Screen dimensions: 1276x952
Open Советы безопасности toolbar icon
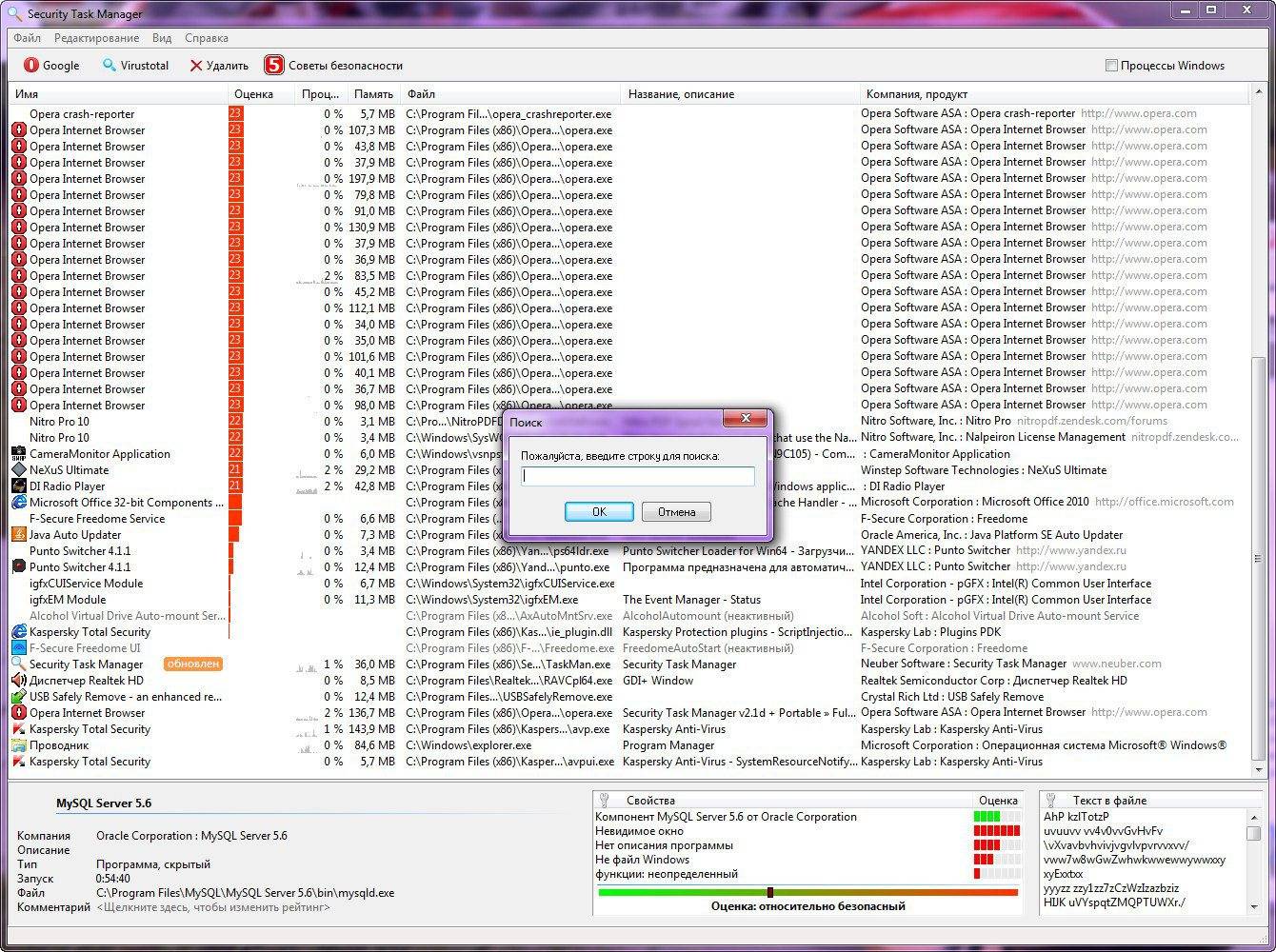pyautogui.click(x=274, y=65)
